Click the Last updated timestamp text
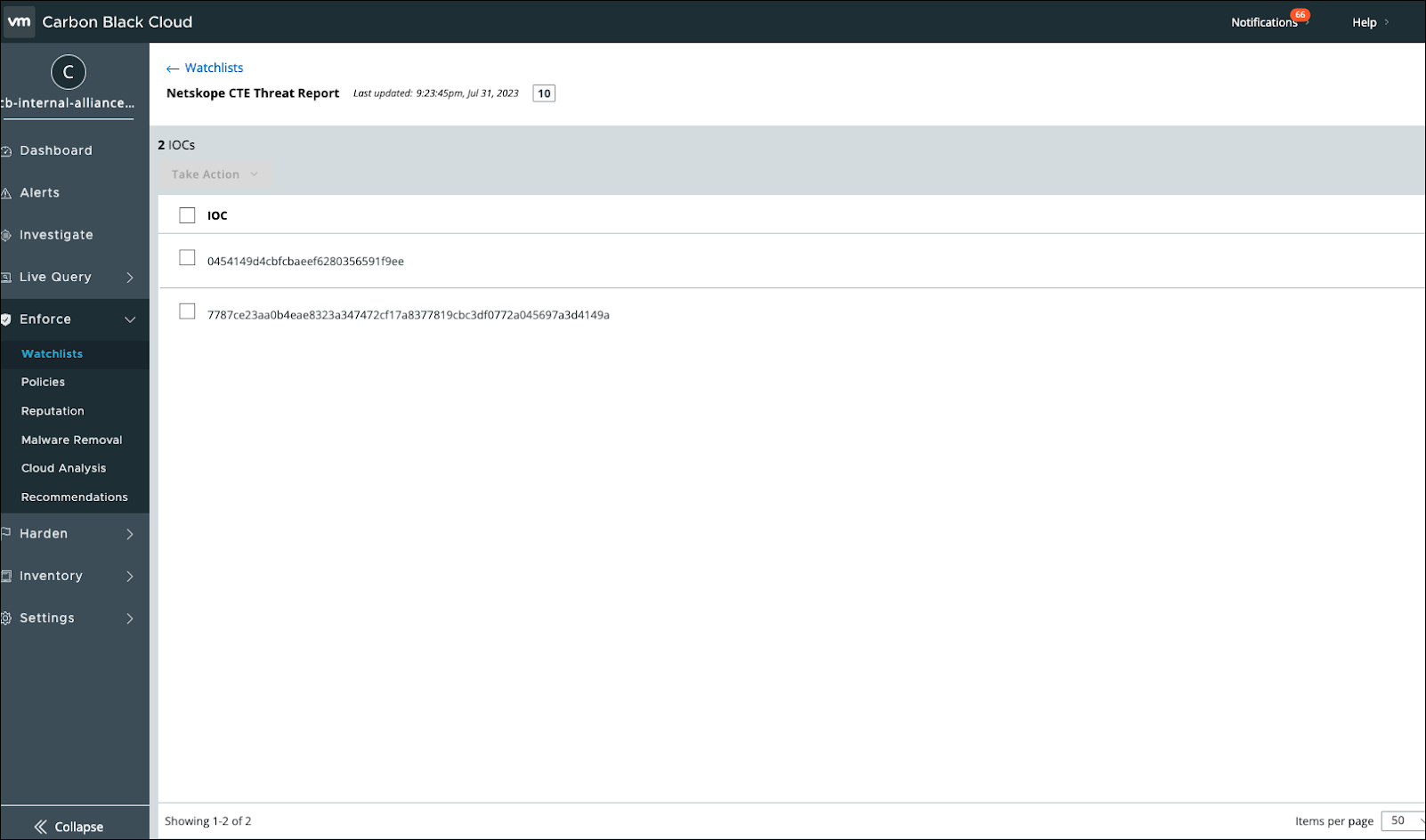This screenshot has width=1426, height=840. point(436,93)
